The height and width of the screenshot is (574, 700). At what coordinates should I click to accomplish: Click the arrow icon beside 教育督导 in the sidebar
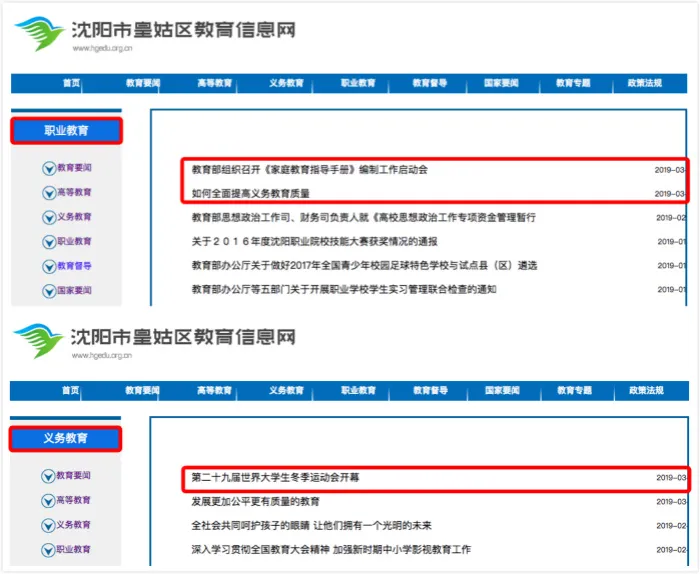coord(48,266)
